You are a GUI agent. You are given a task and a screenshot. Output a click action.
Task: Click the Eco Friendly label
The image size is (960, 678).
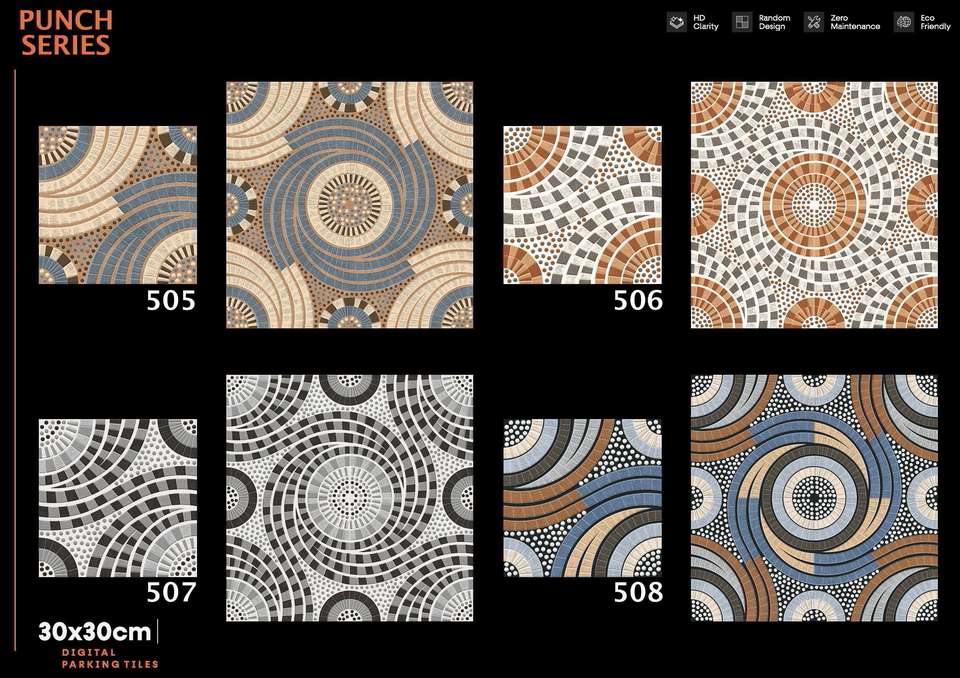935,23
